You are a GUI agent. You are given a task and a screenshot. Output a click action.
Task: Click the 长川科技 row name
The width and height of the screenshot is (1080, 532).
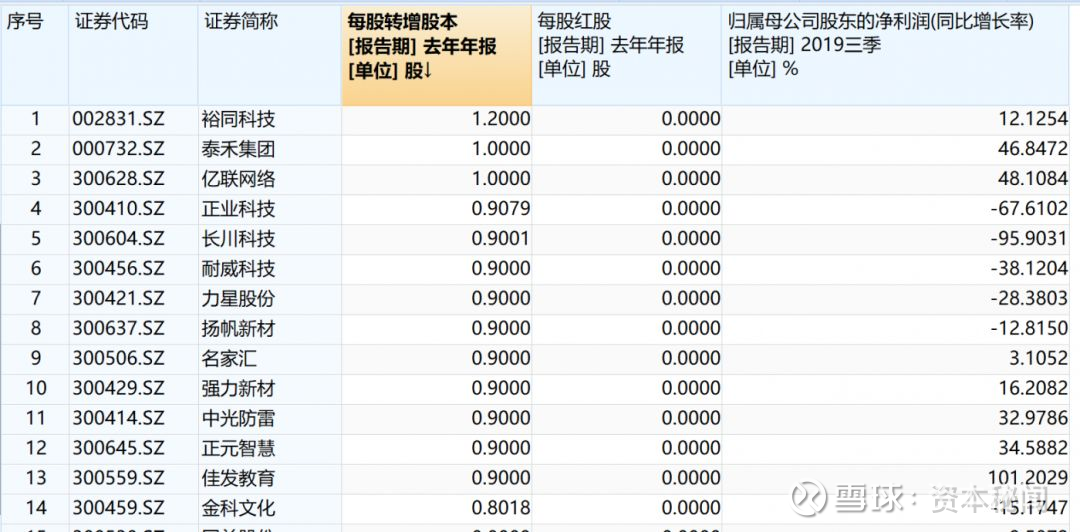[x=238, y=239]
